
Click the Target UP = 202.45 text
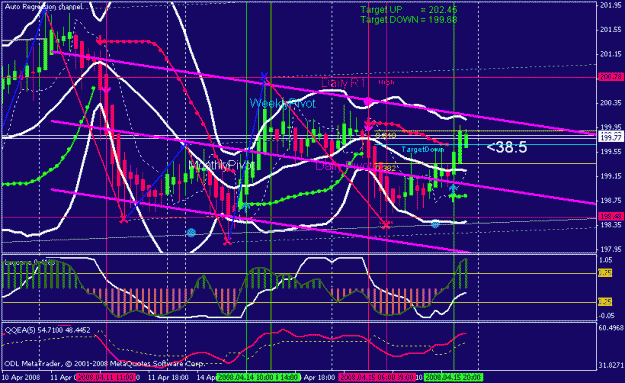point(409,10)
